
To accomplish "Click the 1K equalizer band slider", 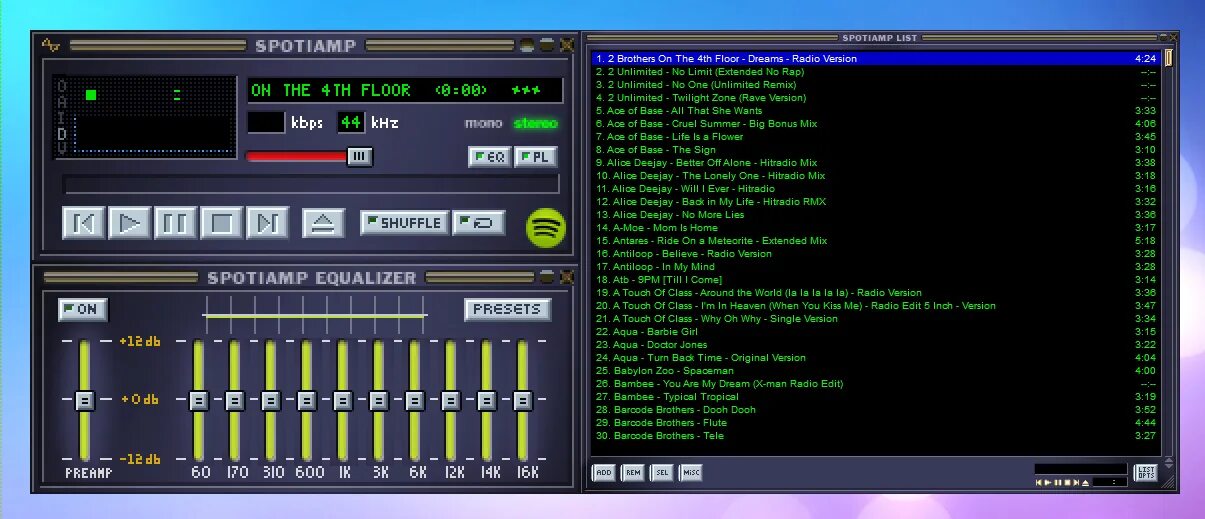I will [x=343, y=400].
